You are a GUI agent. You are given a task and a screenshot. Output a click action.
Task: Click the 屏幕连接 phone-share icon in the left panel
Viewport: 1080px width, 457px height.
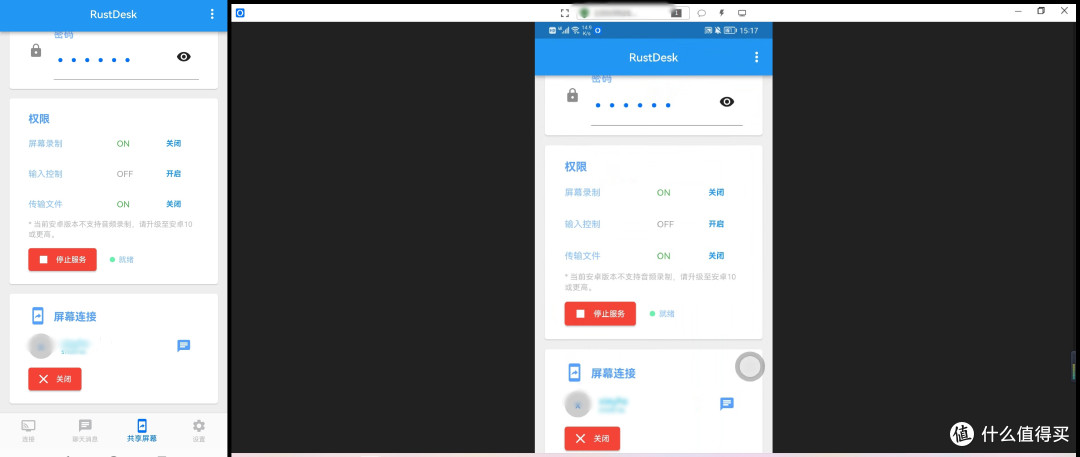click(38, 316)
